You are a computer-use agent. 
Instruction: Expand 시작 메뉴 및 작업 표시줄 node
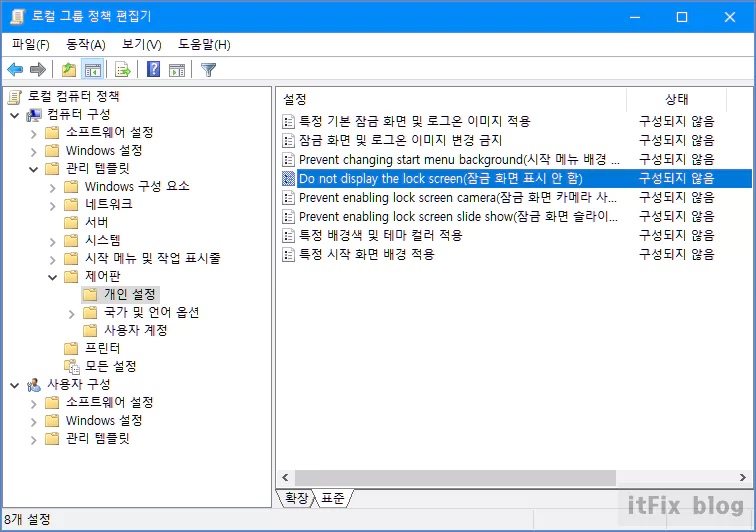tap(53, 260)
